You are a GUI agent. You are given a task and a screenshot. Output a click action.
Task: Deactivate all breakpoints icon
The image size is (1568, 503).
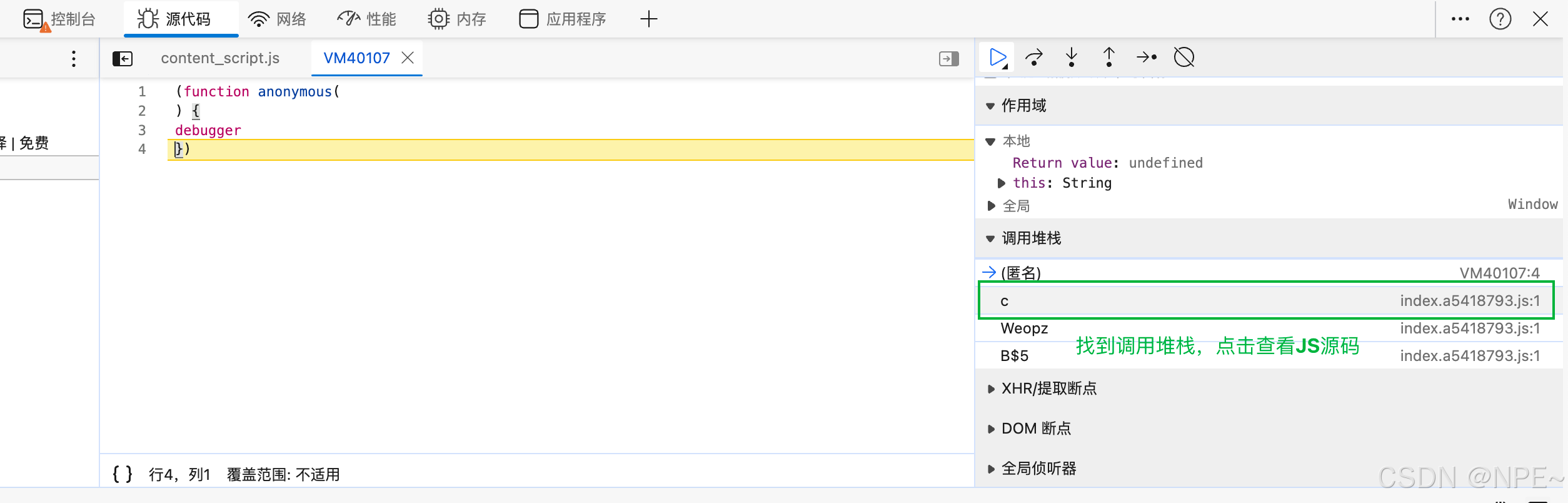(1184, 58)
